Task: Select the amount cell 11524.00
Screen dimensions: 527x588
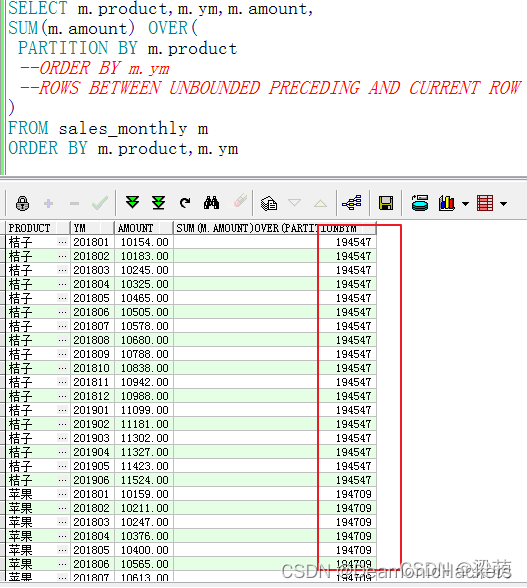Action: 144,480
